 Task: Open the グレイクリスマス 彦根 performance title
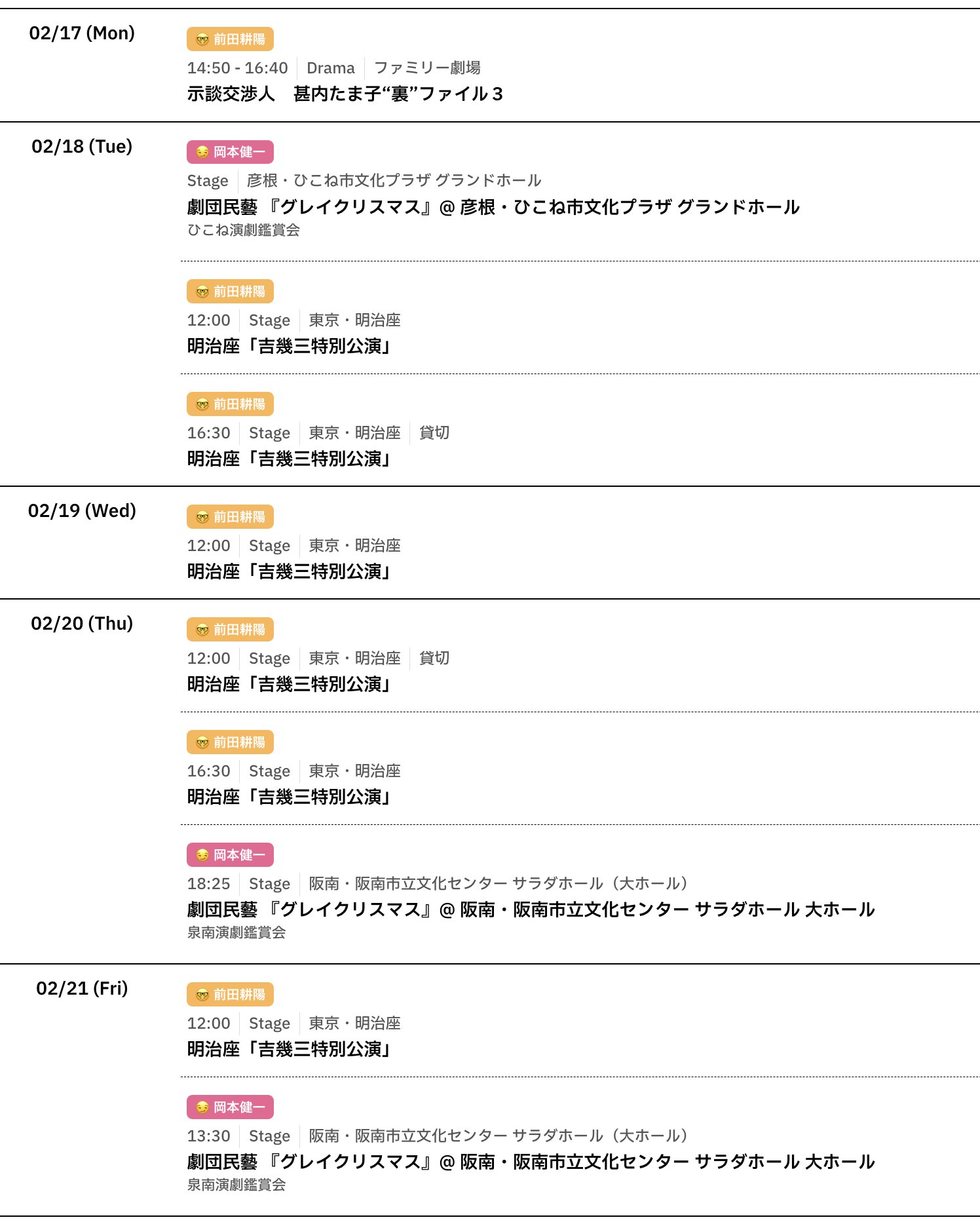(x=493, y=207)
